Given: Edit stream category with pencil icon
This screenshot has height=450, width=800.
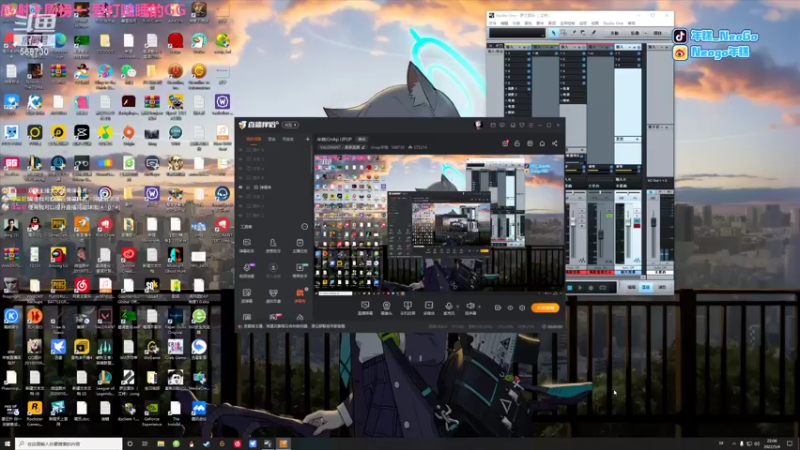Looking at the screenshot, I should [x=364, y=147].
